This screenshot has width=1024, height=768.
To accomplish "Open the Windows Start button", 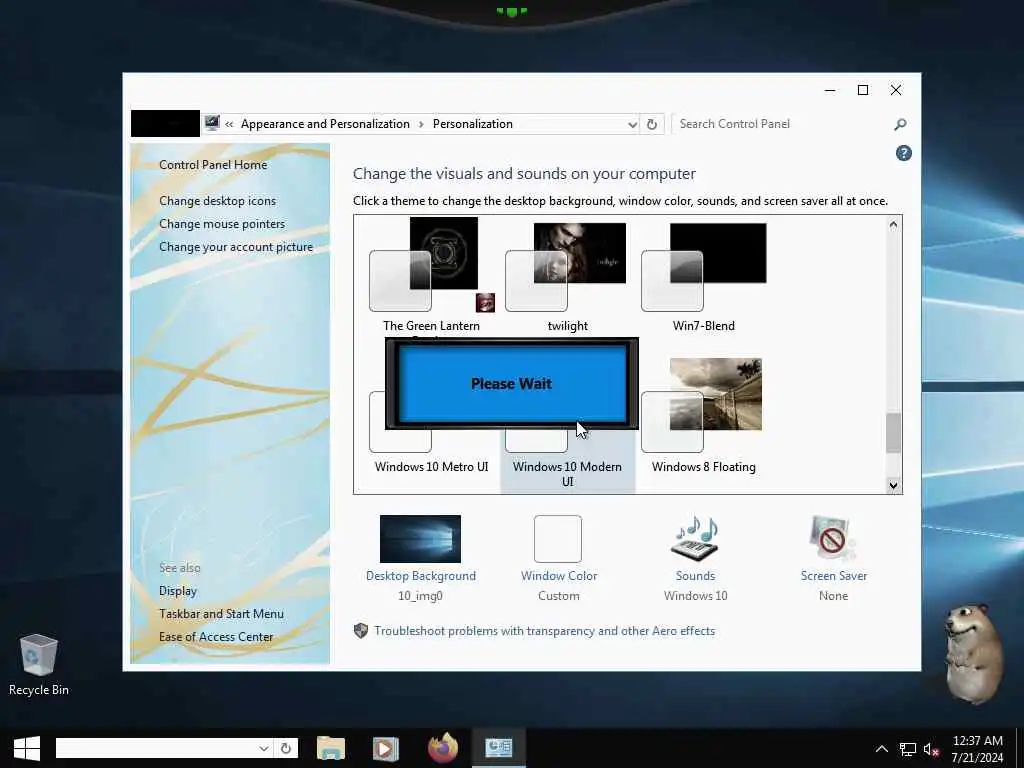I will (27, 748).
